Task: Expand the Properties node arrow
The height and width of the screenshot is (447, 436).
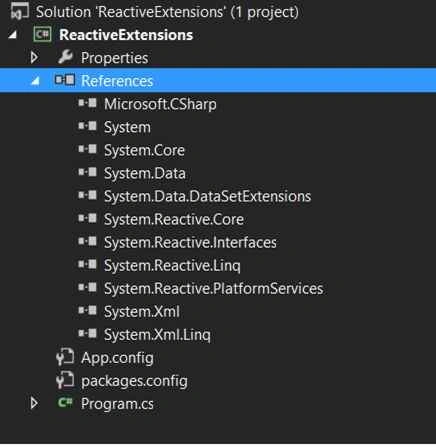Action: coord(34,57)
